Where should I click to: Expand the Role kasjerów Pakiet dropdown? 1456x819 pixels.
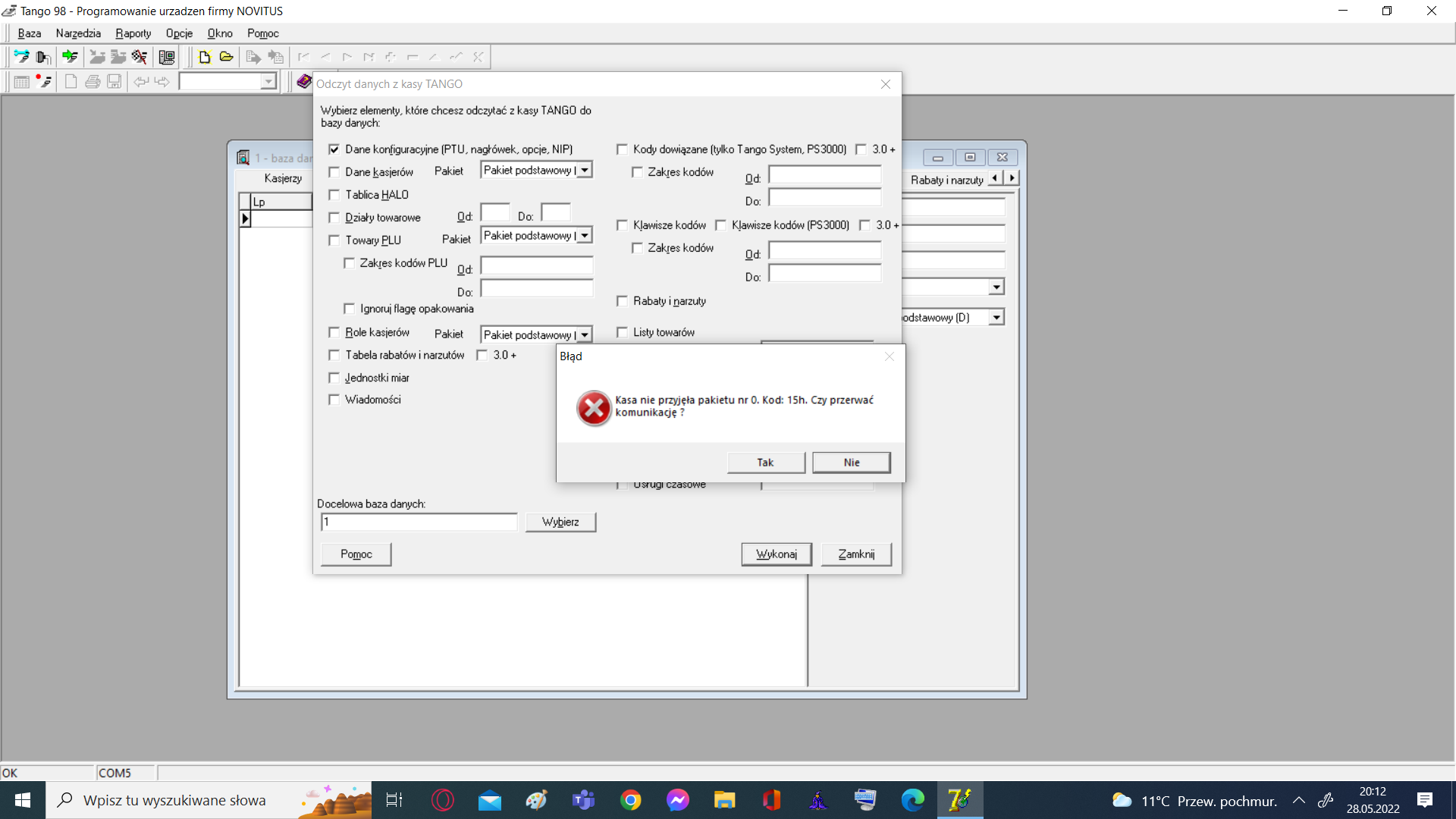pyautogui.click(x=585, y=334)
